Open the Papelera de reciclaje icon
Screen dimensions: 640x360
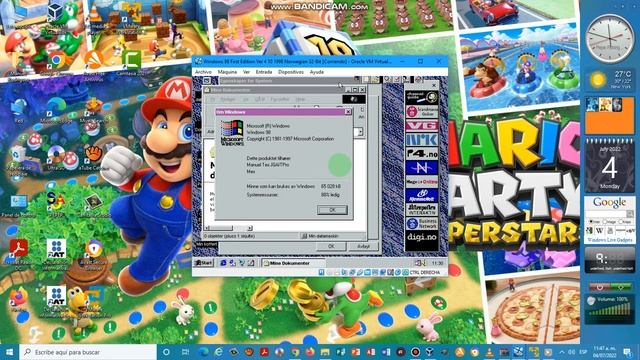click(18, 160)
